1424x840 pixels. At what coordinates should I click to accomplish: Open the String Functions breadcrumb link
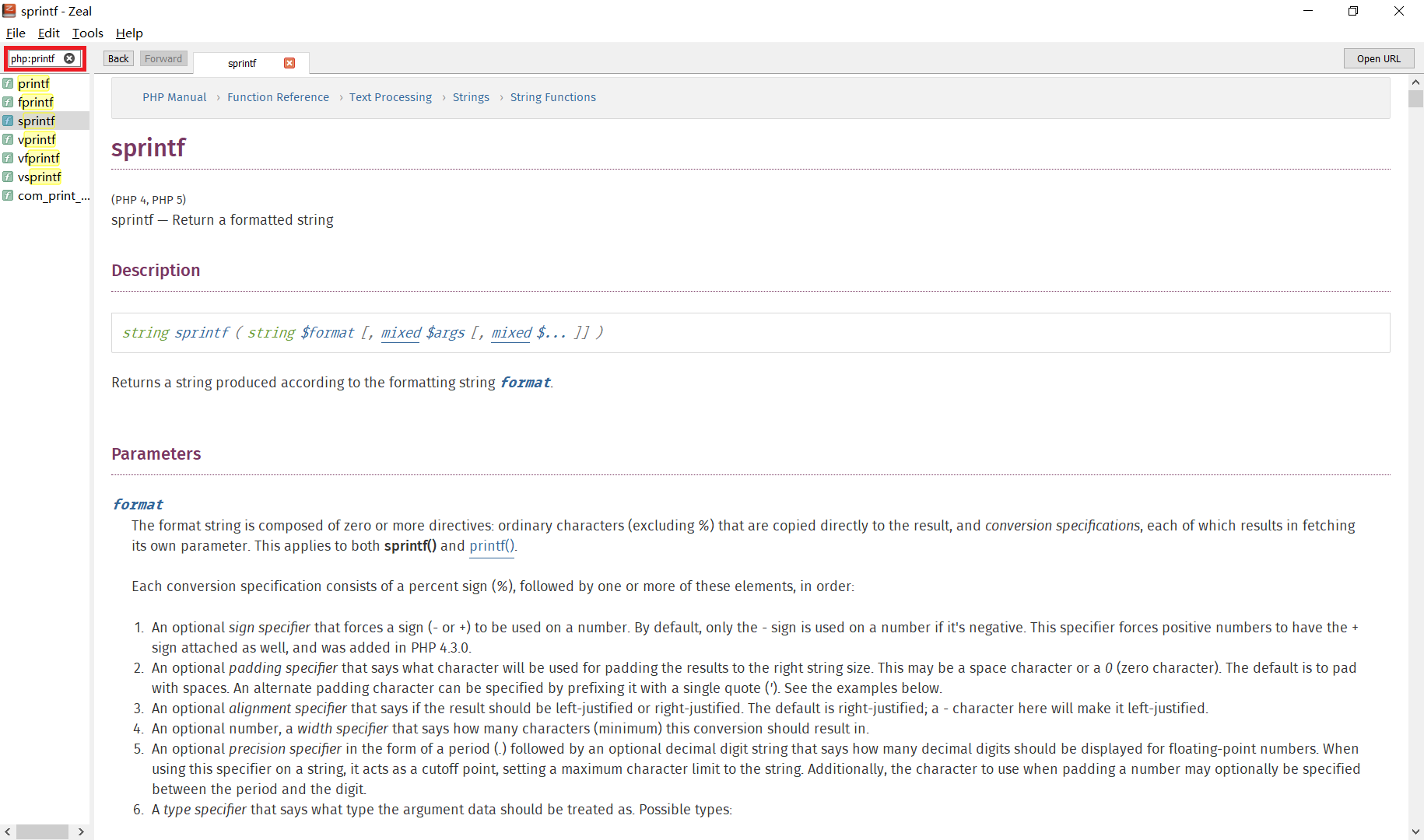point(553,97)
